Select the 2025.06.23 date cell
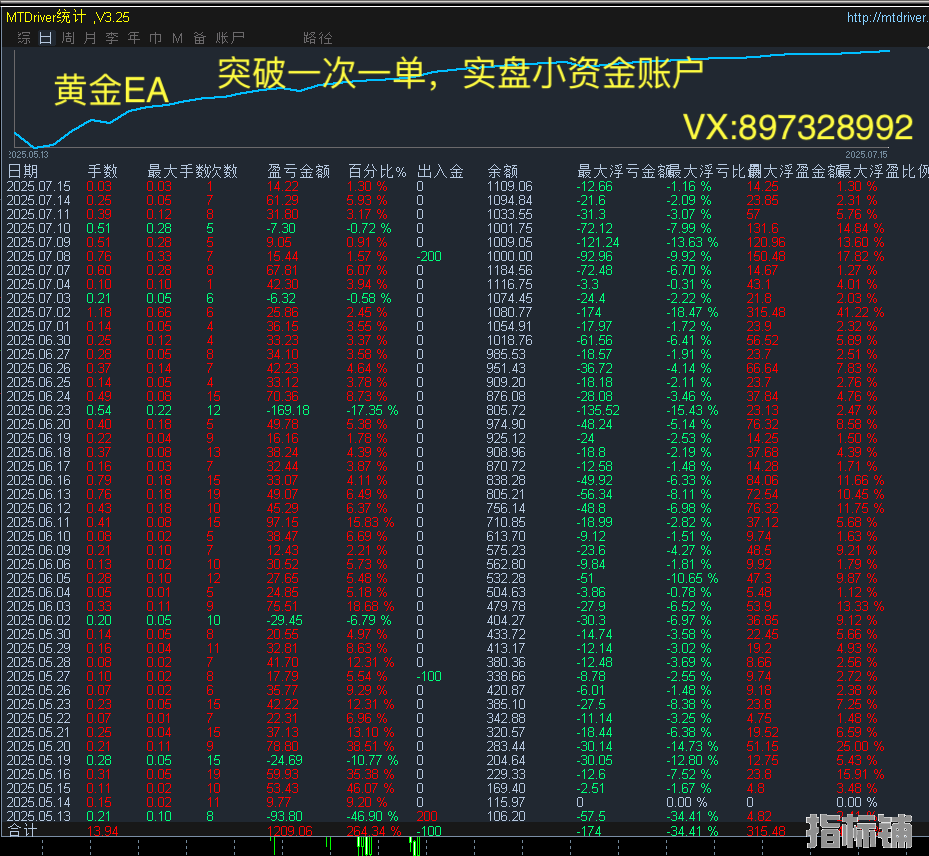Viewport: 929px width, 856px height. click(x=39, y=411)
